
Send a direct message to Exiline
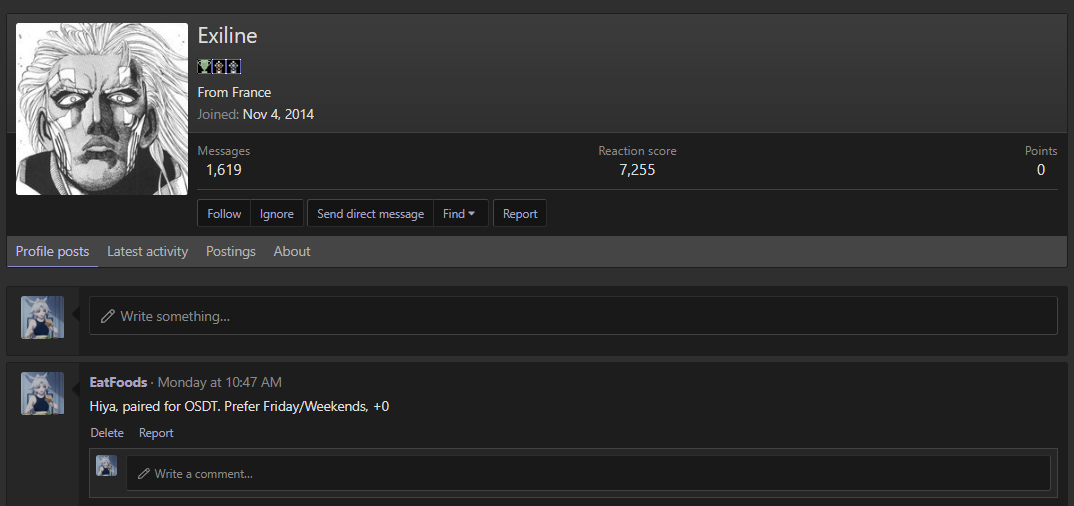[370, 214]
